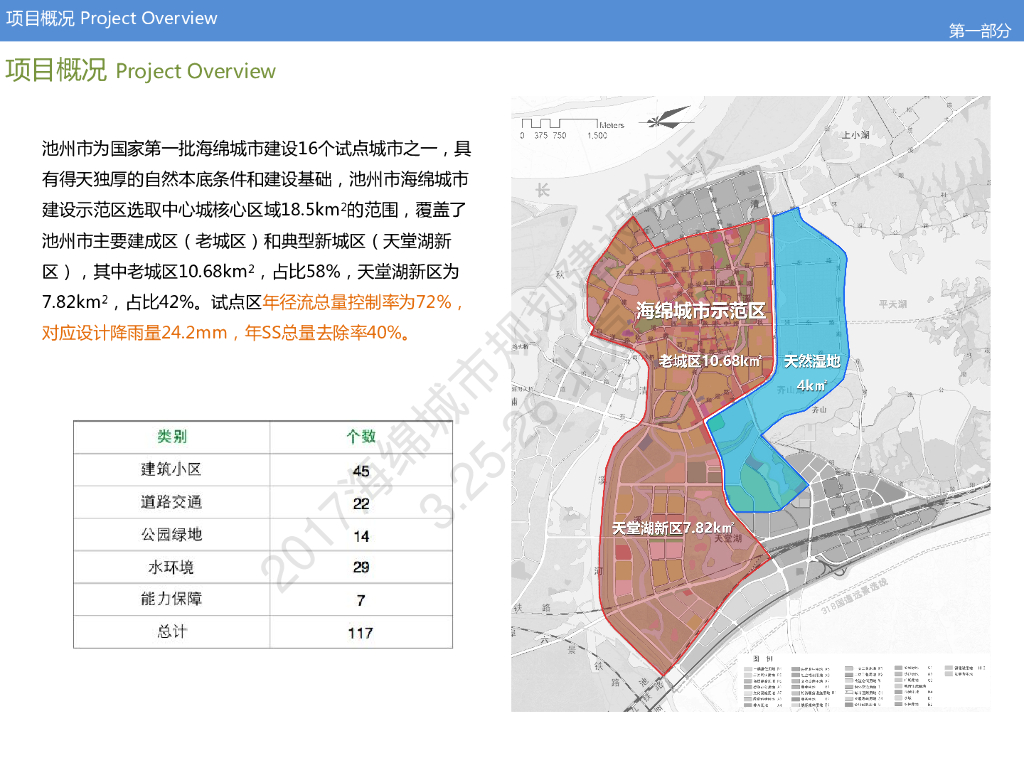Image resolution: width=1024 pixels, height=768 pixels.
Task: Click the 海绵城市示范区 map label
Action: click(700, 311)
